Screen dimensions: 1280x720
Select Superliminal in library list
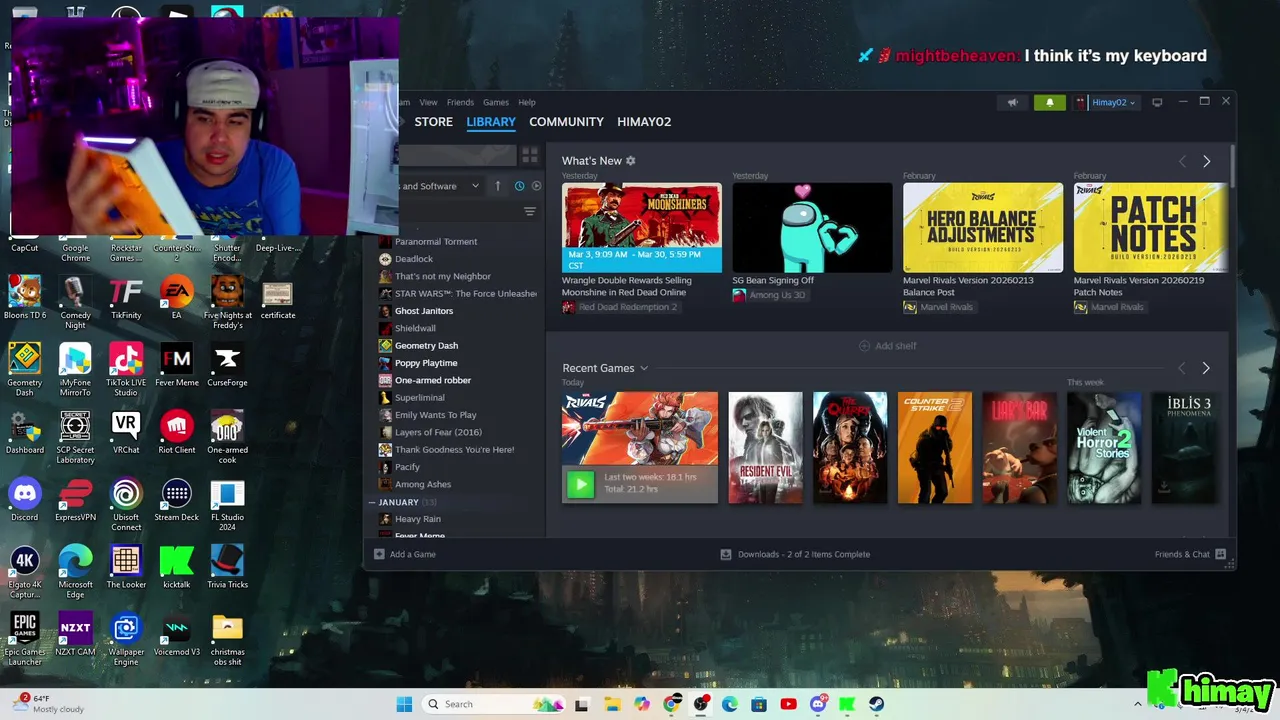(420, 398)
